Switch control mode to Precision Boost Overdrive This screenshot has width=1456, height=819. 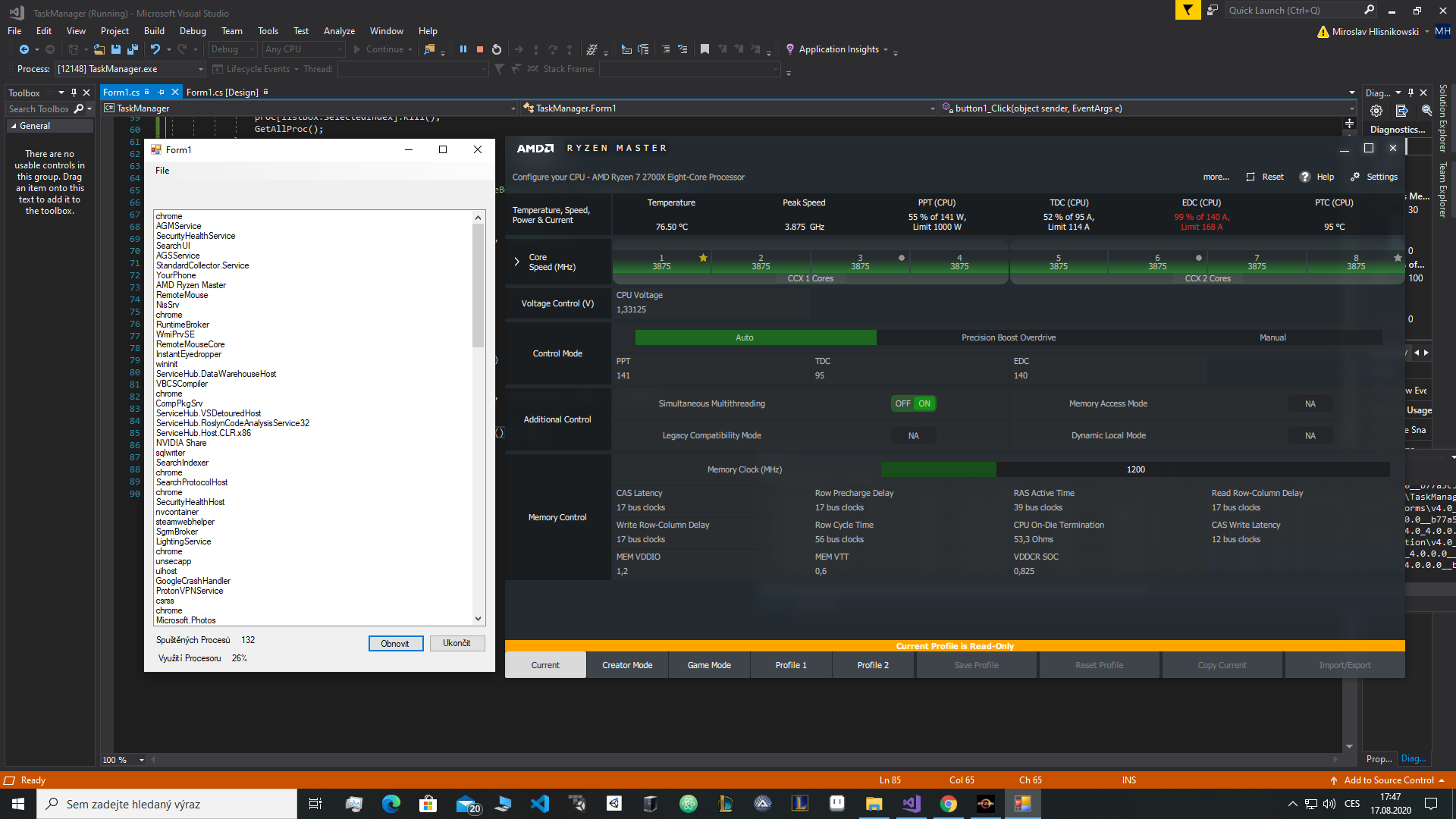click(1008, 337)
